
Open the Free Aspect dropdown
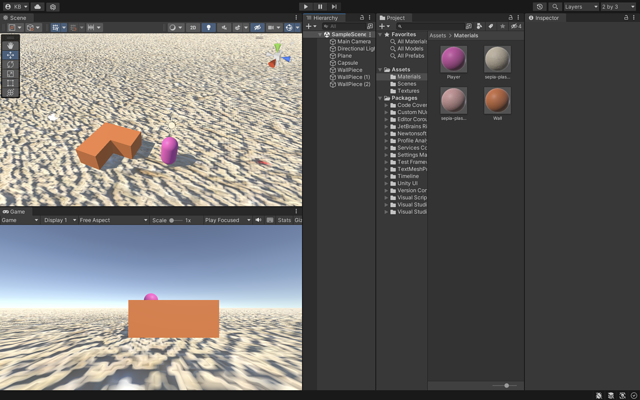coord(113,220)
